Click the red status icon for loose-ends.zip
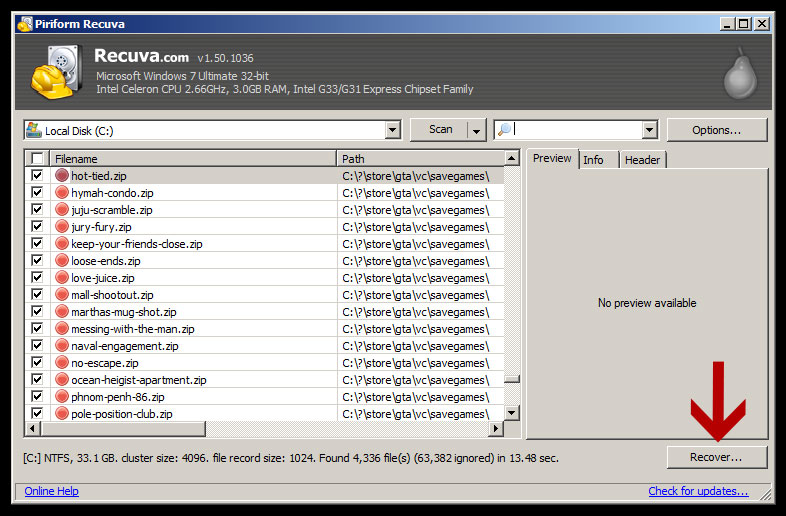The image size is (786, 516). point(62,261)
